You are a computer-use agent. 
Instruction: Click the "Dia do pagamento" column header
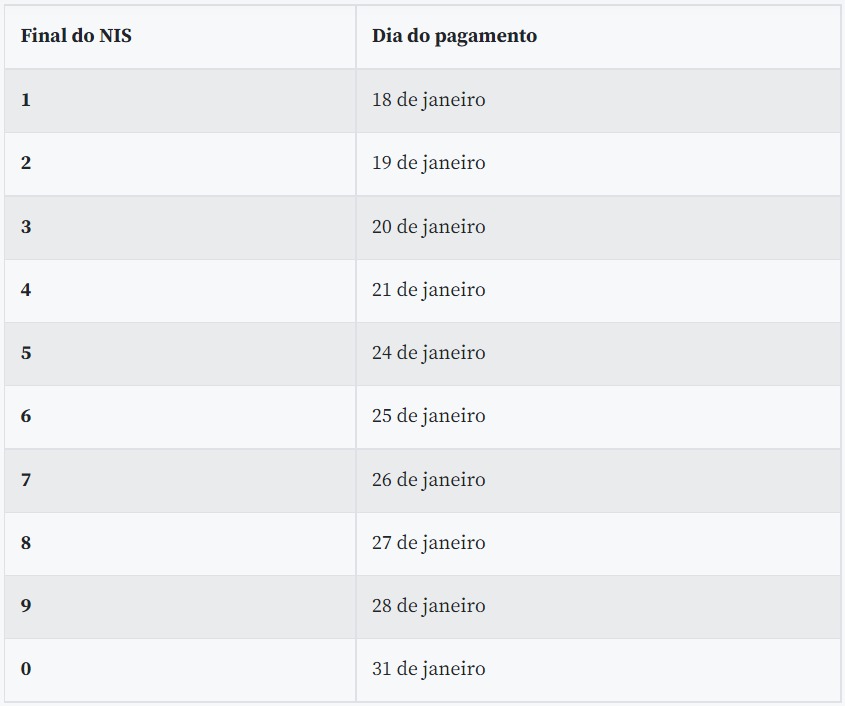pyautogui.click(x=454, y=36)
